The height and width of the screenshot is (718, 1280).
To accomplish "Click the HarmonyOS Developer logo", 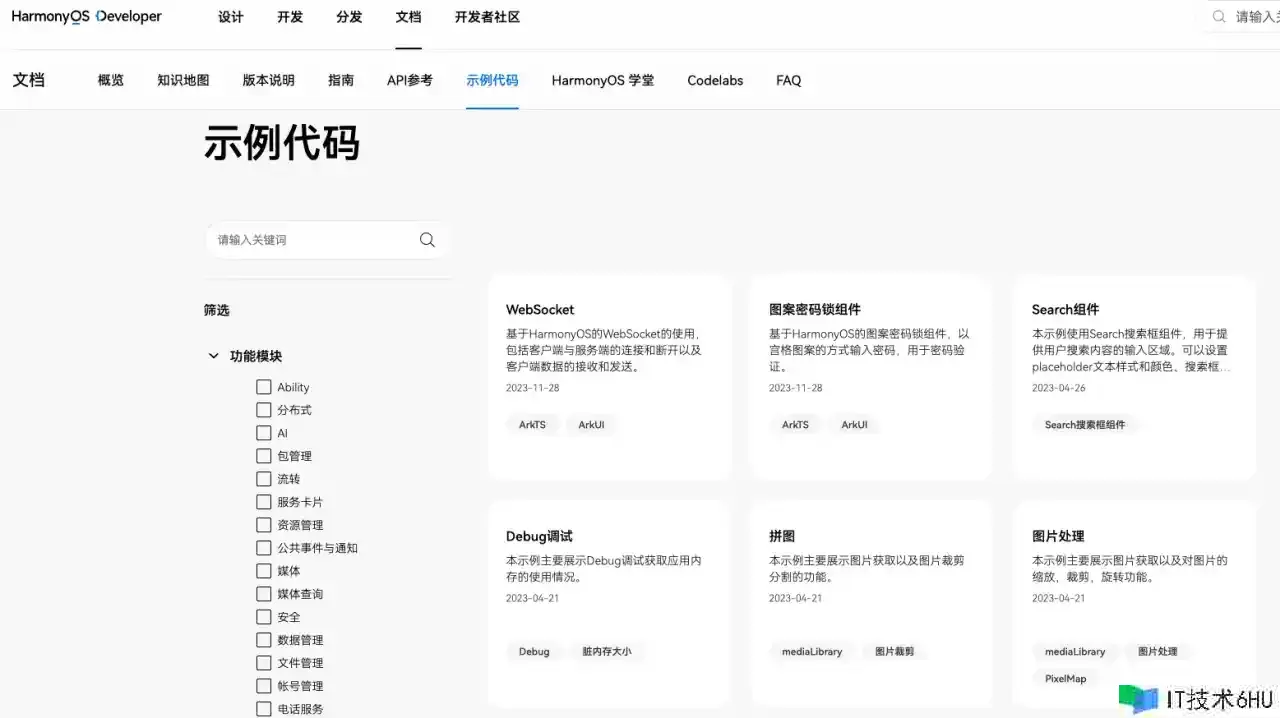I will (86, 16).
